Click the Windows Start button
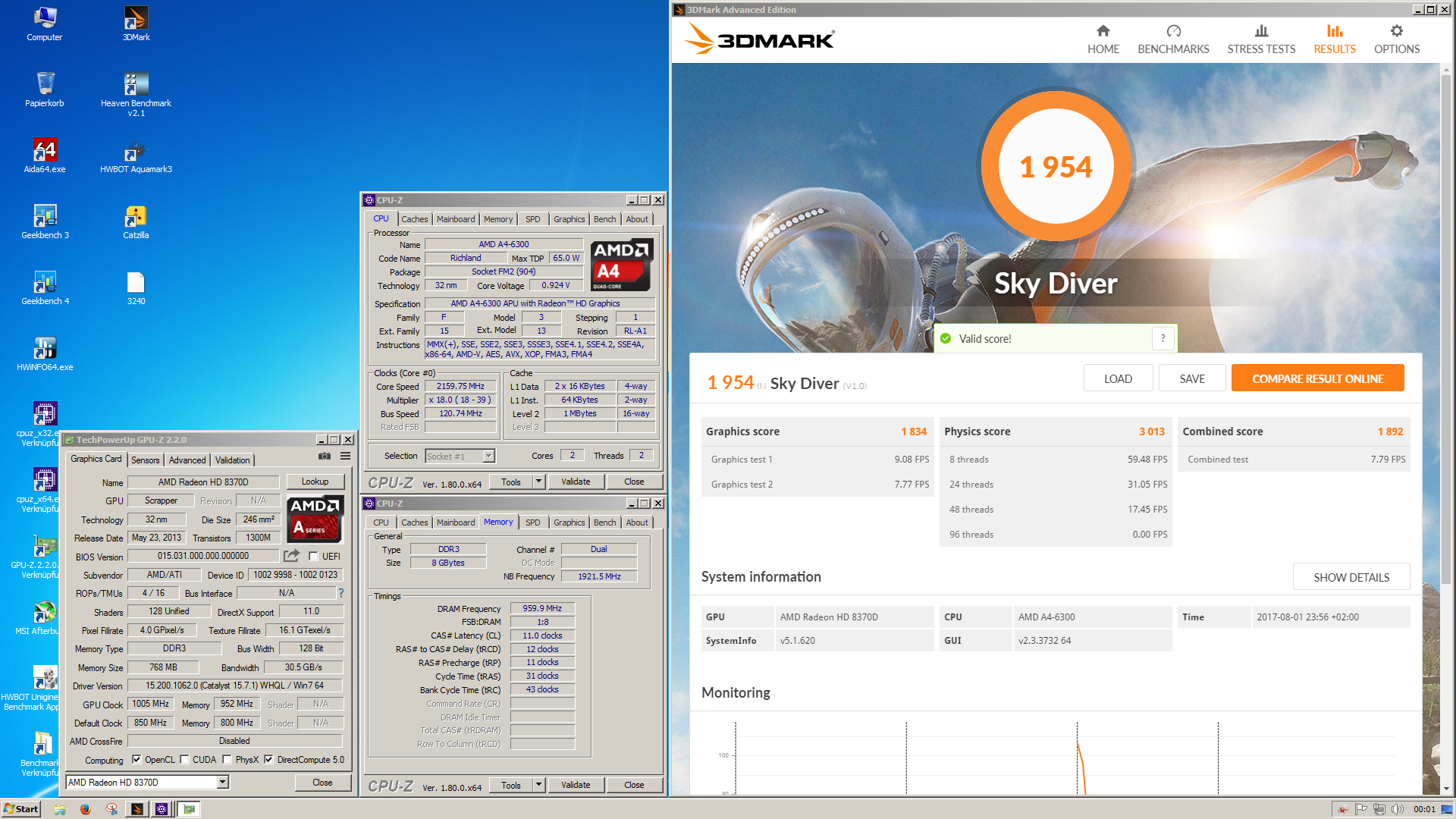Viewport: 1456px width, 819px height. click(21, 809)
